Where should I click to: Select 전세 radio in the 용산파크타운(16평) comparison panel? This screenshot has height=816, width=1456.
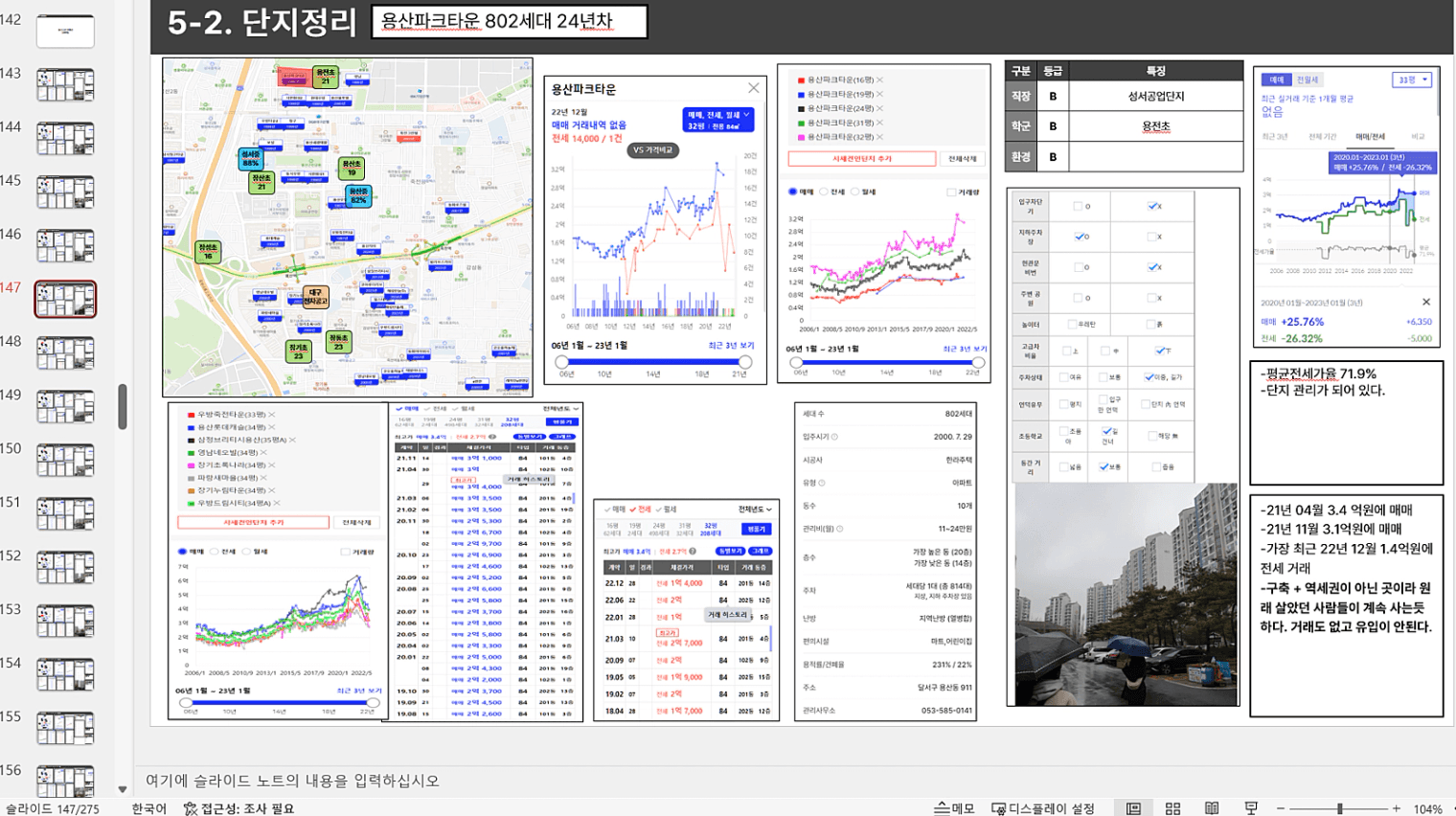pyautogui.click(x=824, y=192)
